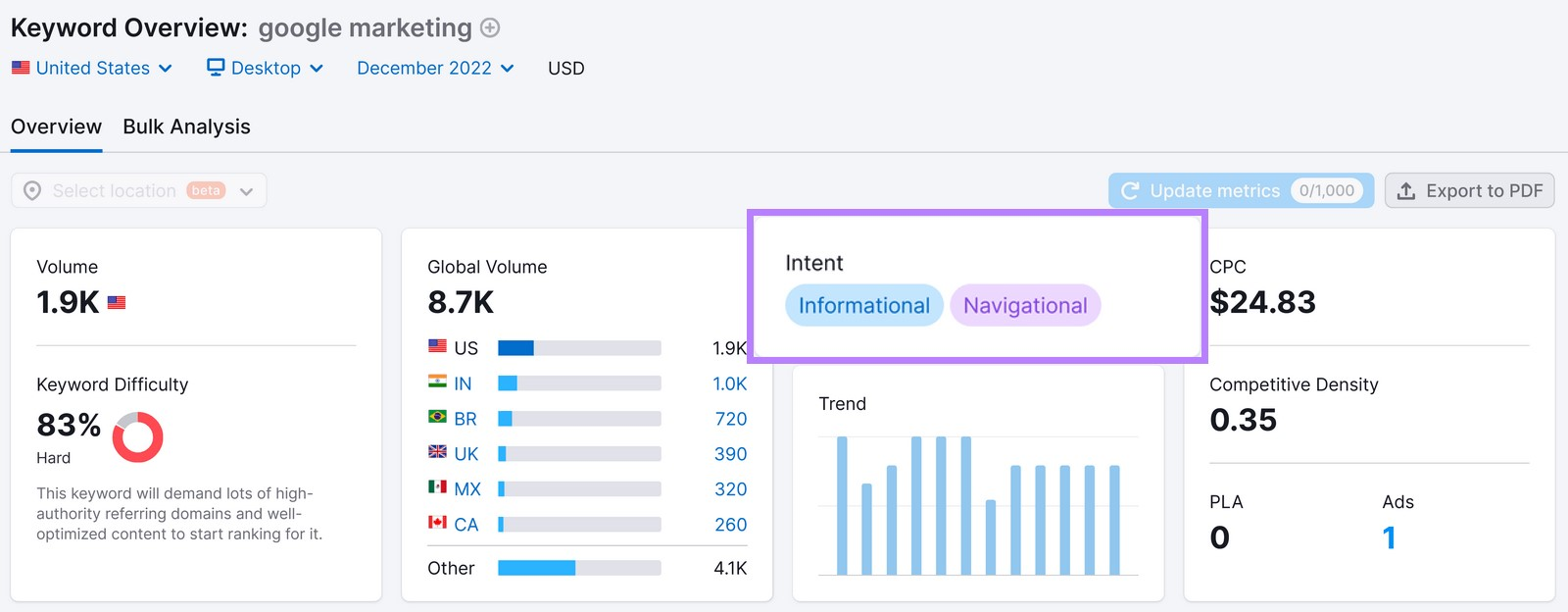Switch to the Overview tab

click(x=56, y=127)
